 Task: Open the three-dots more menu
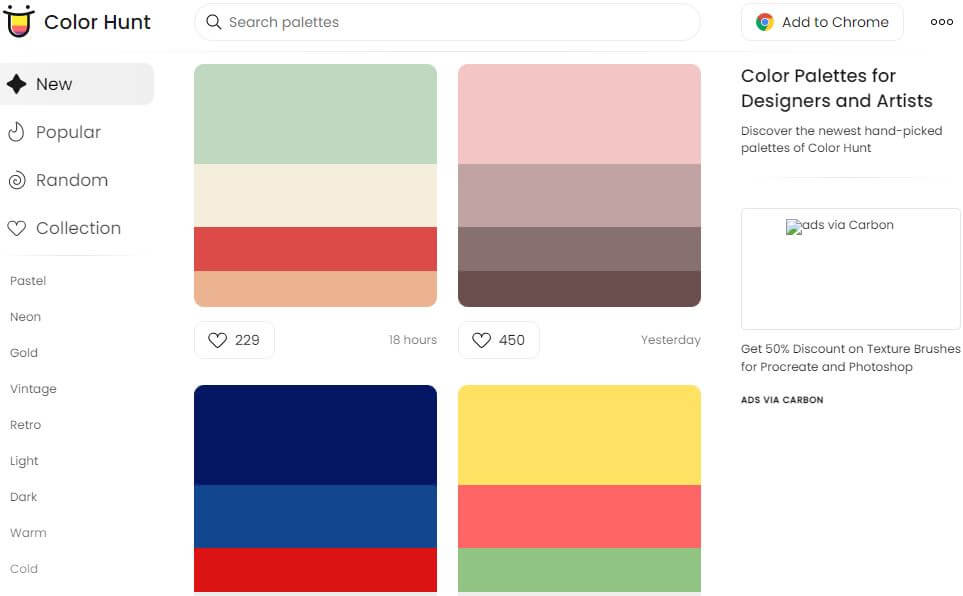(x=941, y=22)
